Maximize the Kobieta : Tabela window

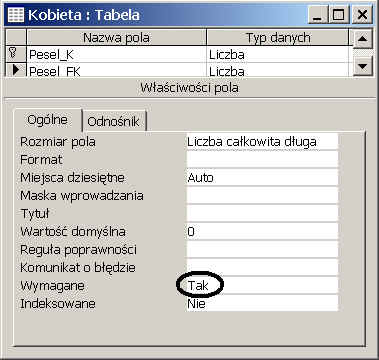[339, 15]
